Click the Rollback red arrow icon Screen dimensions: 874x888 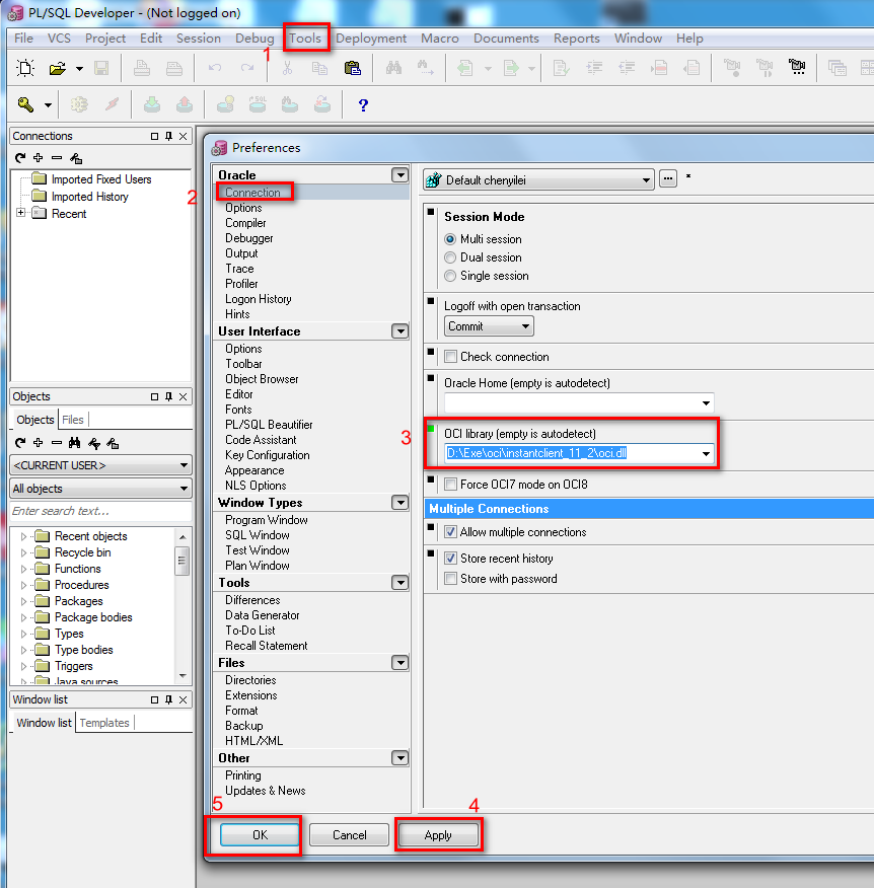coord(185,105)
